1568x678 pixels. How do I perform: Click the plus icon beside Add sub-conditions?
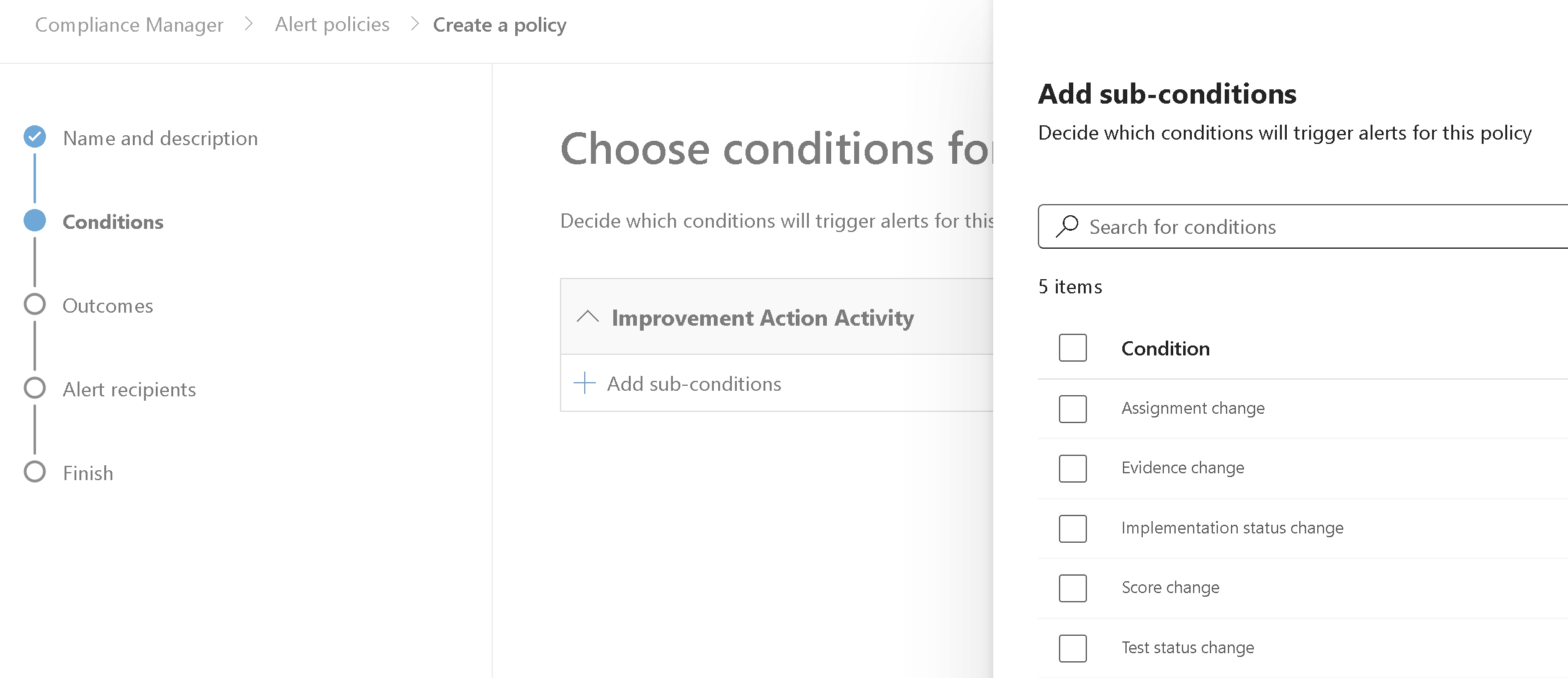click(x=584, y=383)
